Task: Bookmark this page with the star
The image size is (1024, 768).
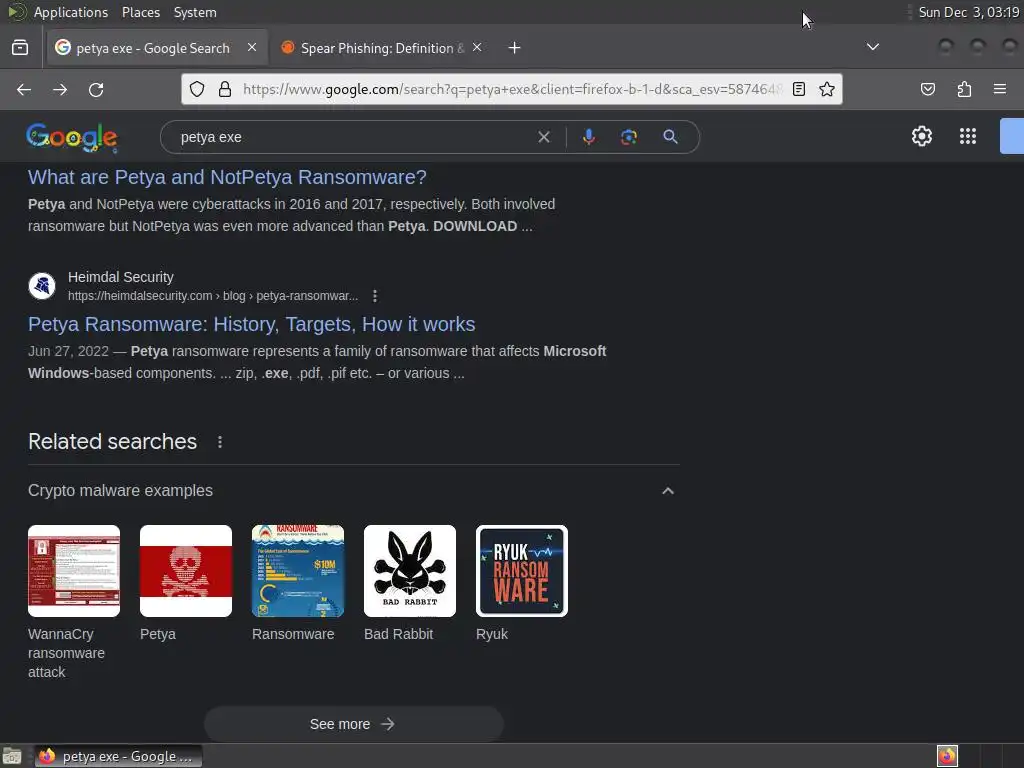Action: coord(827,89)
